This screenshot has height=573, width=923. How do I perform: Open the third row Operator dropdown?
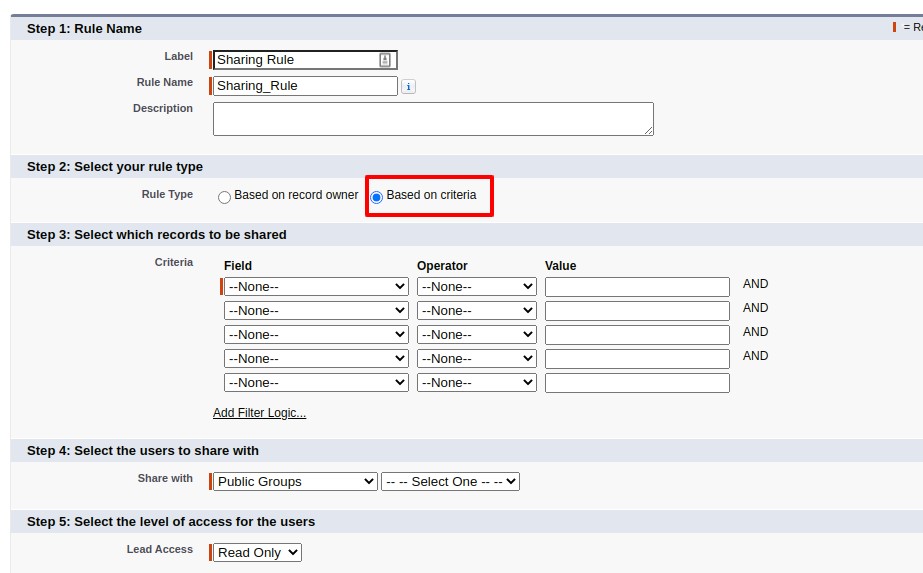pos(476,335)
